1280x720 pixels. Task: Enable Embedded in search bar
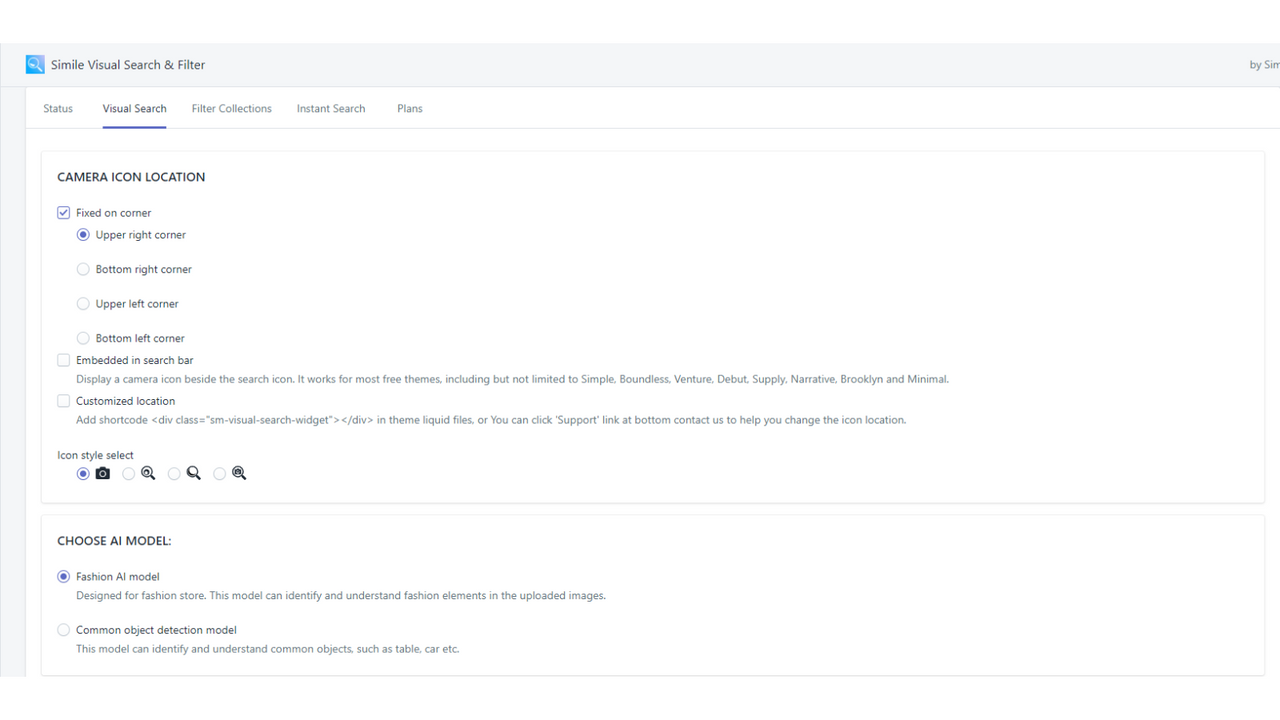(x=63, y=359)
